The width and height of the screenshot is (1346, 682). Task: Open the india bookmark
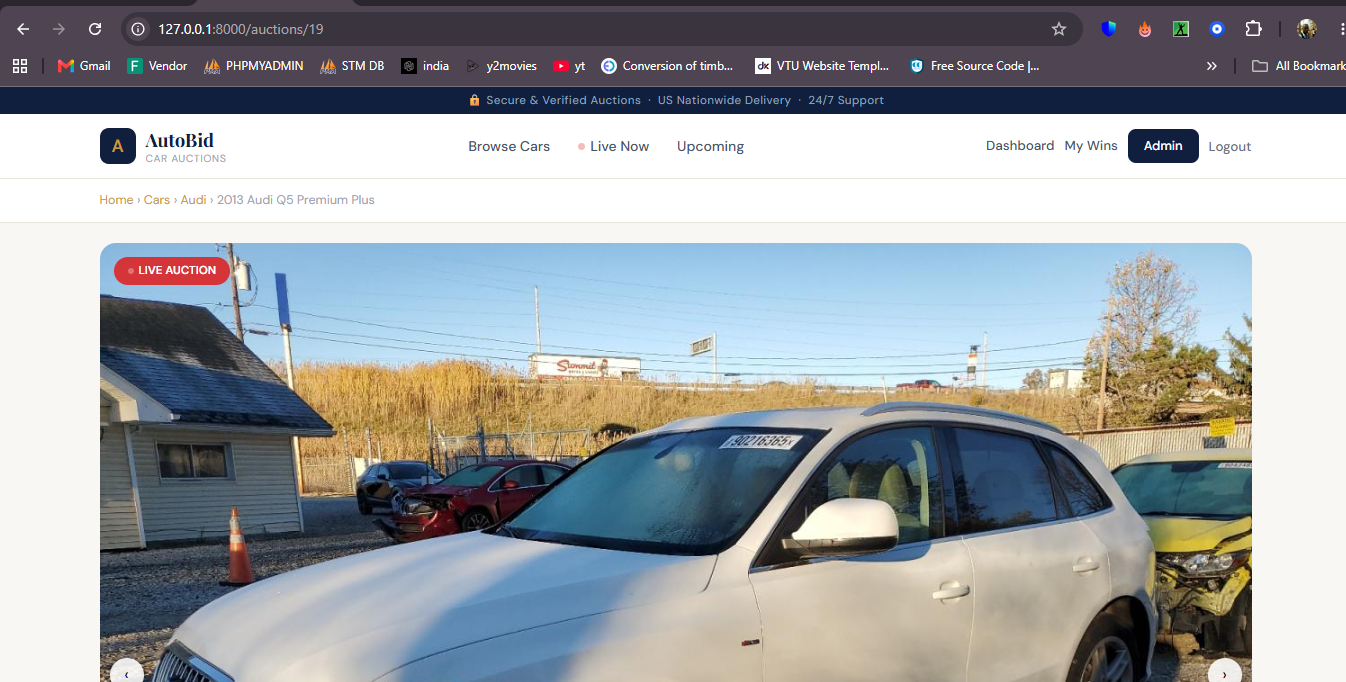(x=425, y=66)
